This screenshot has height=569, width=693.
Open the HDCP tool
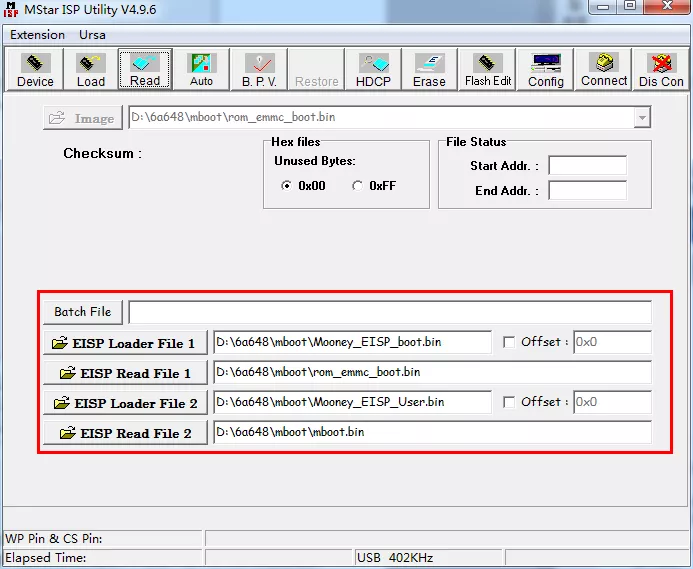[x=373, y=70]
